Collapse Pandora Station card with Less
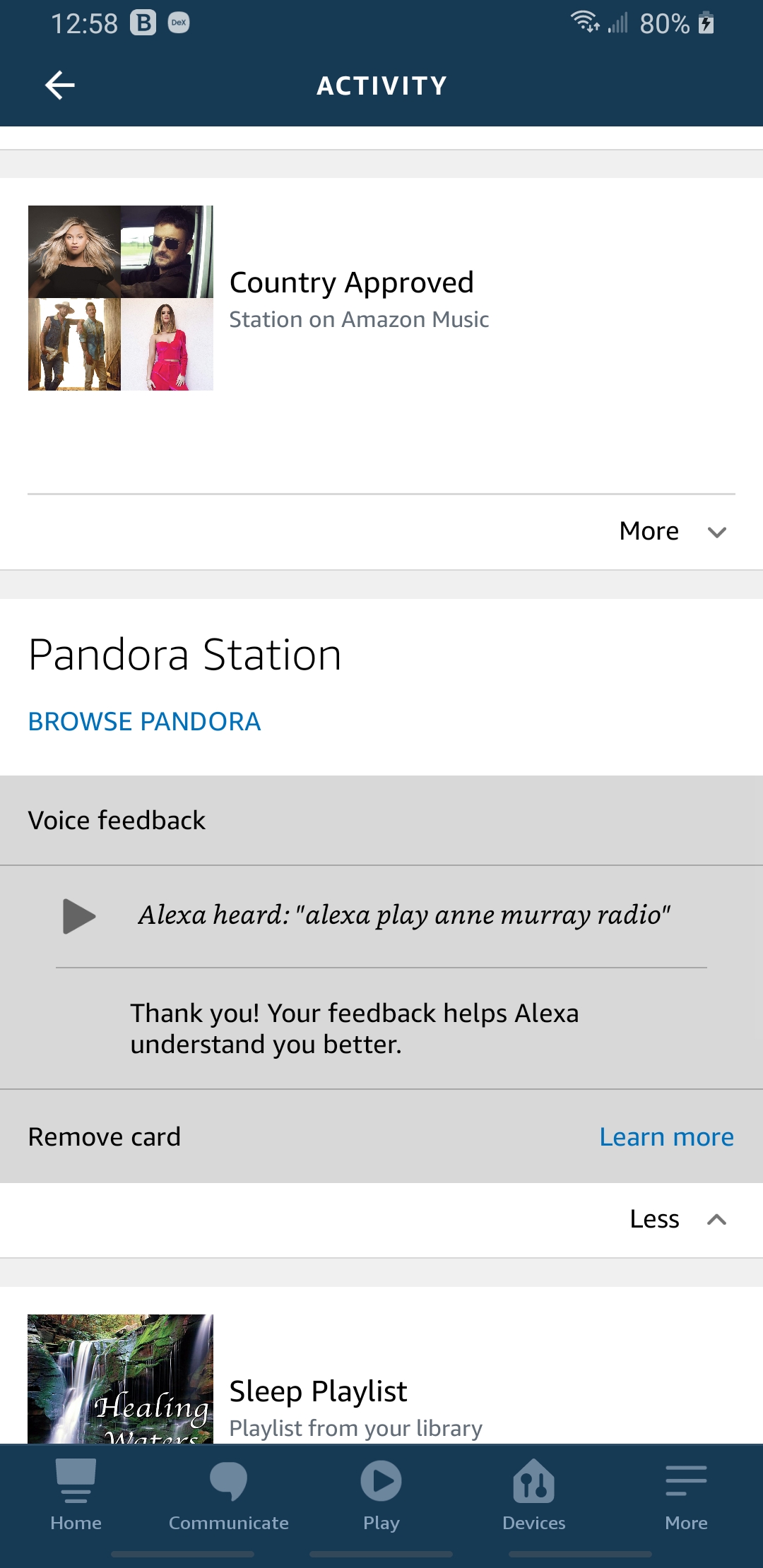Image resolution: width=763 pixels, height=1568 pixels. pos(655,1219)
